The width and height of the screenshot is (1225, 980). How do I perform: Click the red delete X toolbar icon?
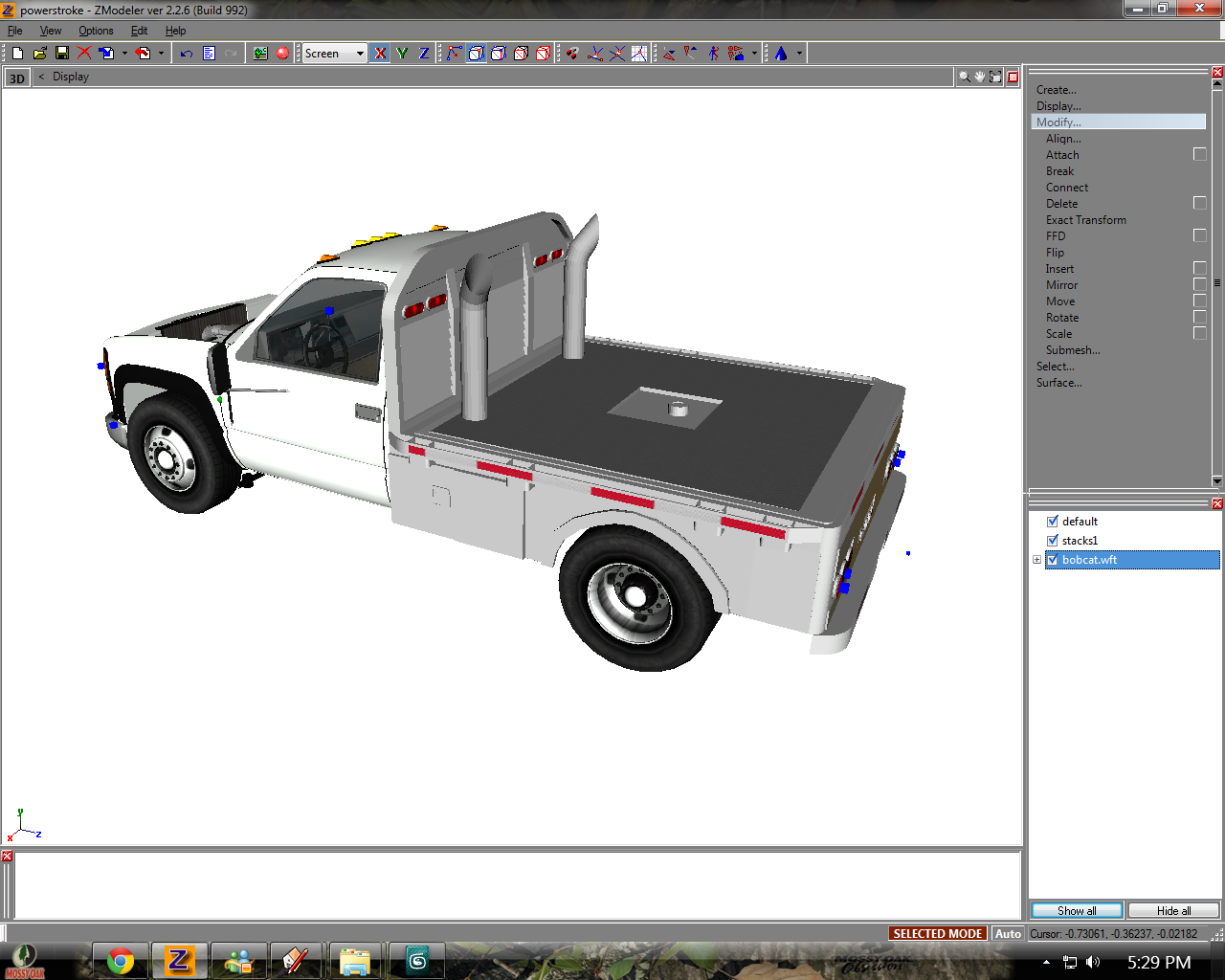point(84,54)
